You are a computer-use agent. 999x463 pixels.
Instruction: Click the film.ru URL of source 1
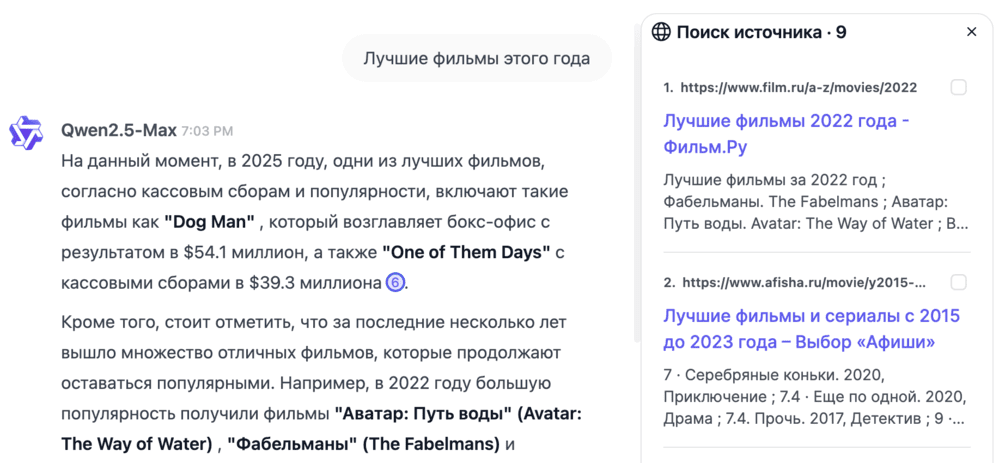tap(798, 88)
